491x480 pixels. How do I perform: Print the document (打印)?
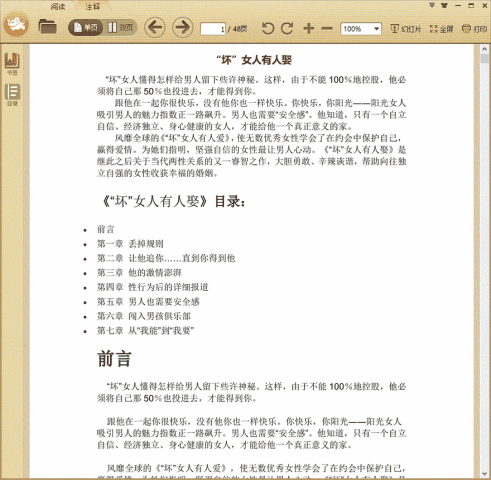(x=475, y=29)
